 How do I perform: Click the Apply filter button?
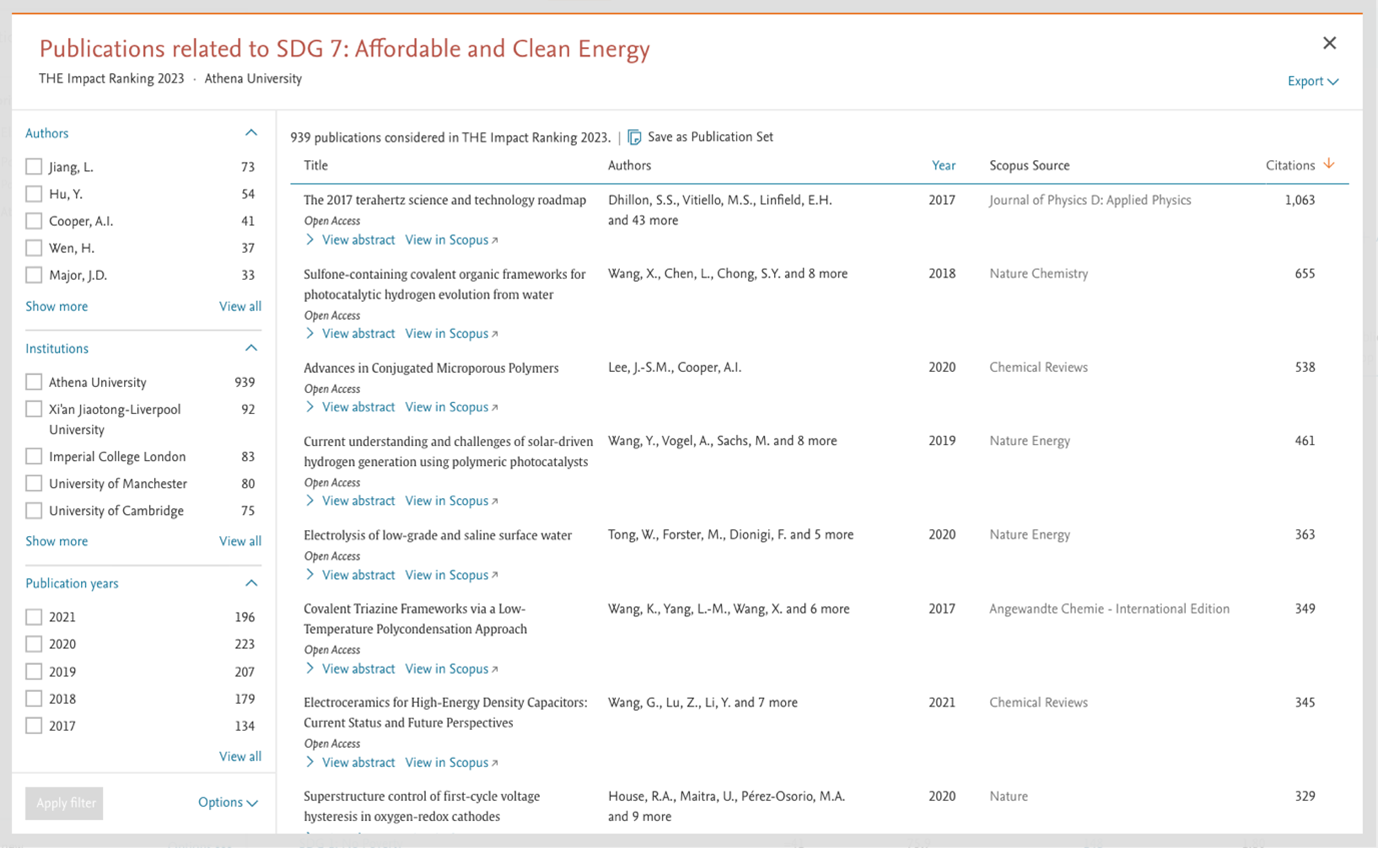[x=64, y=803]
